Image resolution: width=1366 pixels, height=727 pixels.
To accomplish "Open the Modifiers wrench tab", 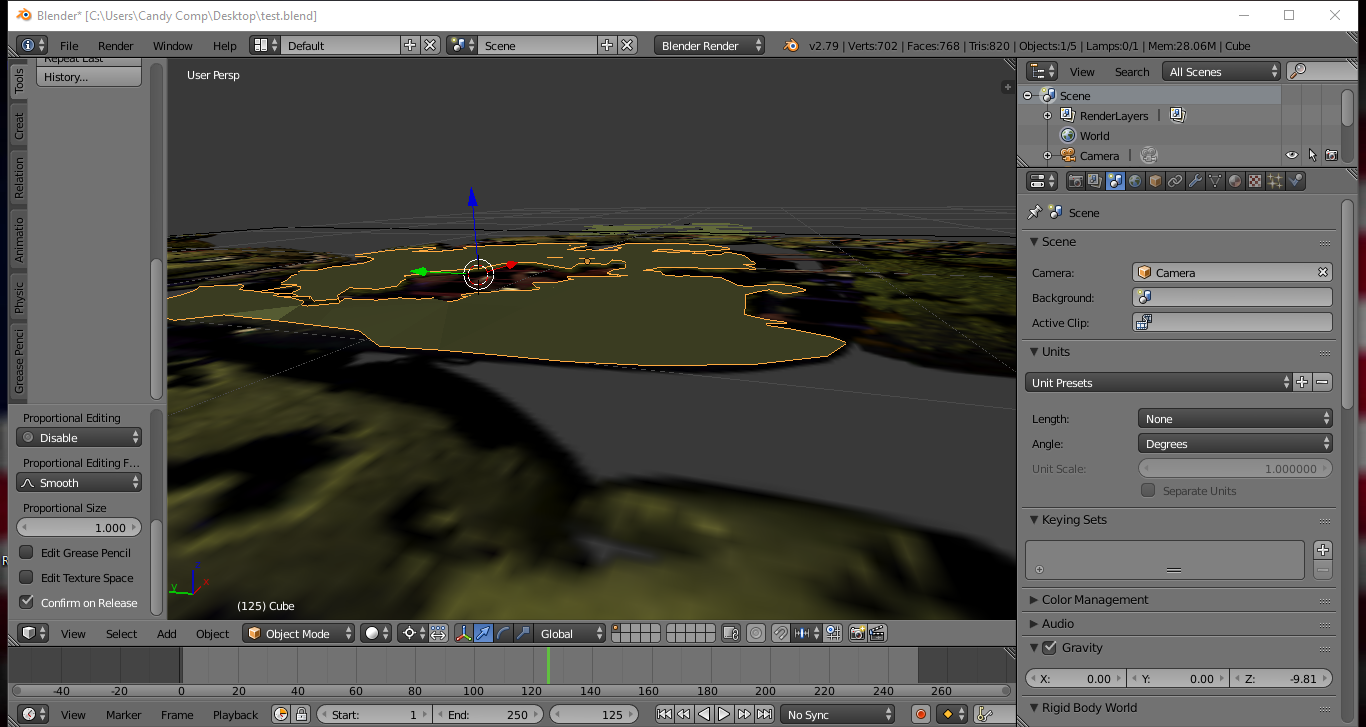I will coord(1195,181).
